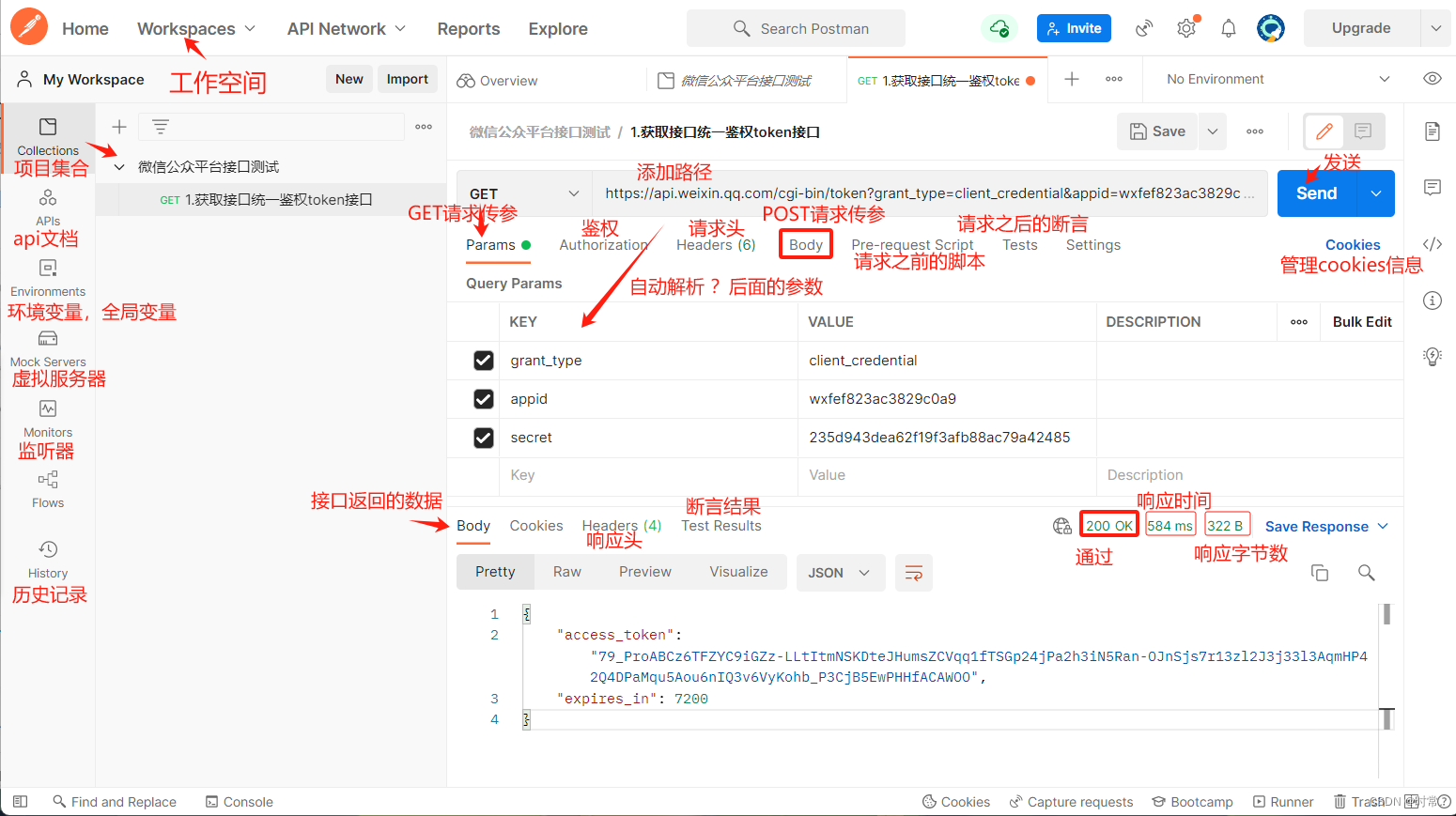This screenshot has width=1456, height=816.
Task: Open the Documentation icon in right sidebar
Action: pos(1433,131)
